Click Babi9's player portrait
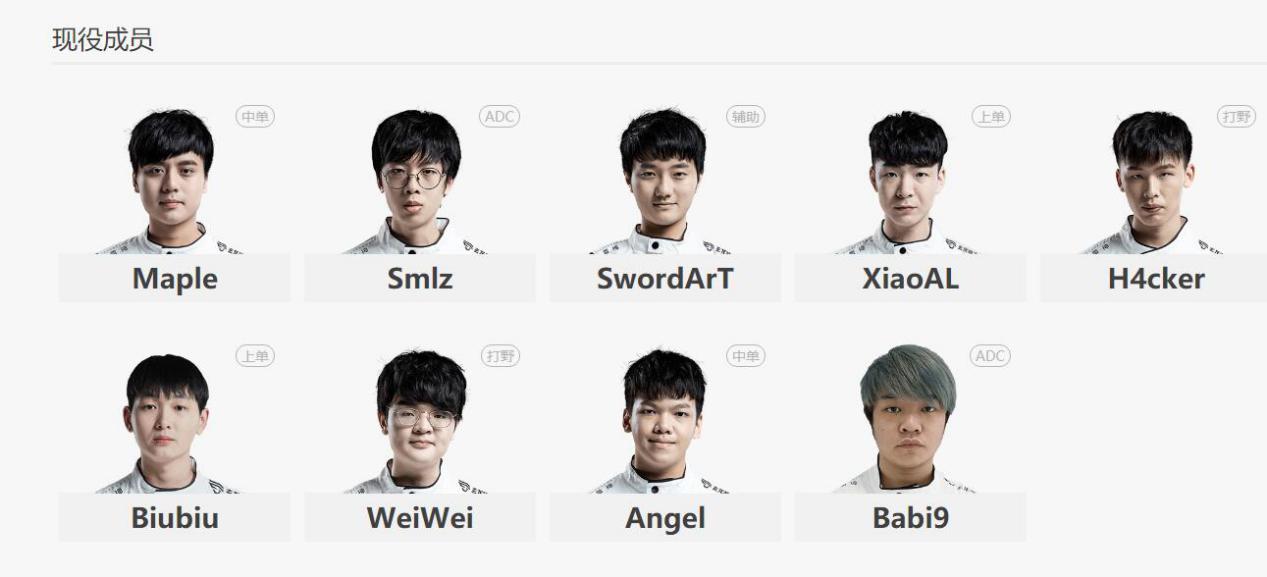The height and width of the screenshot is (577, 1267). 908,419
